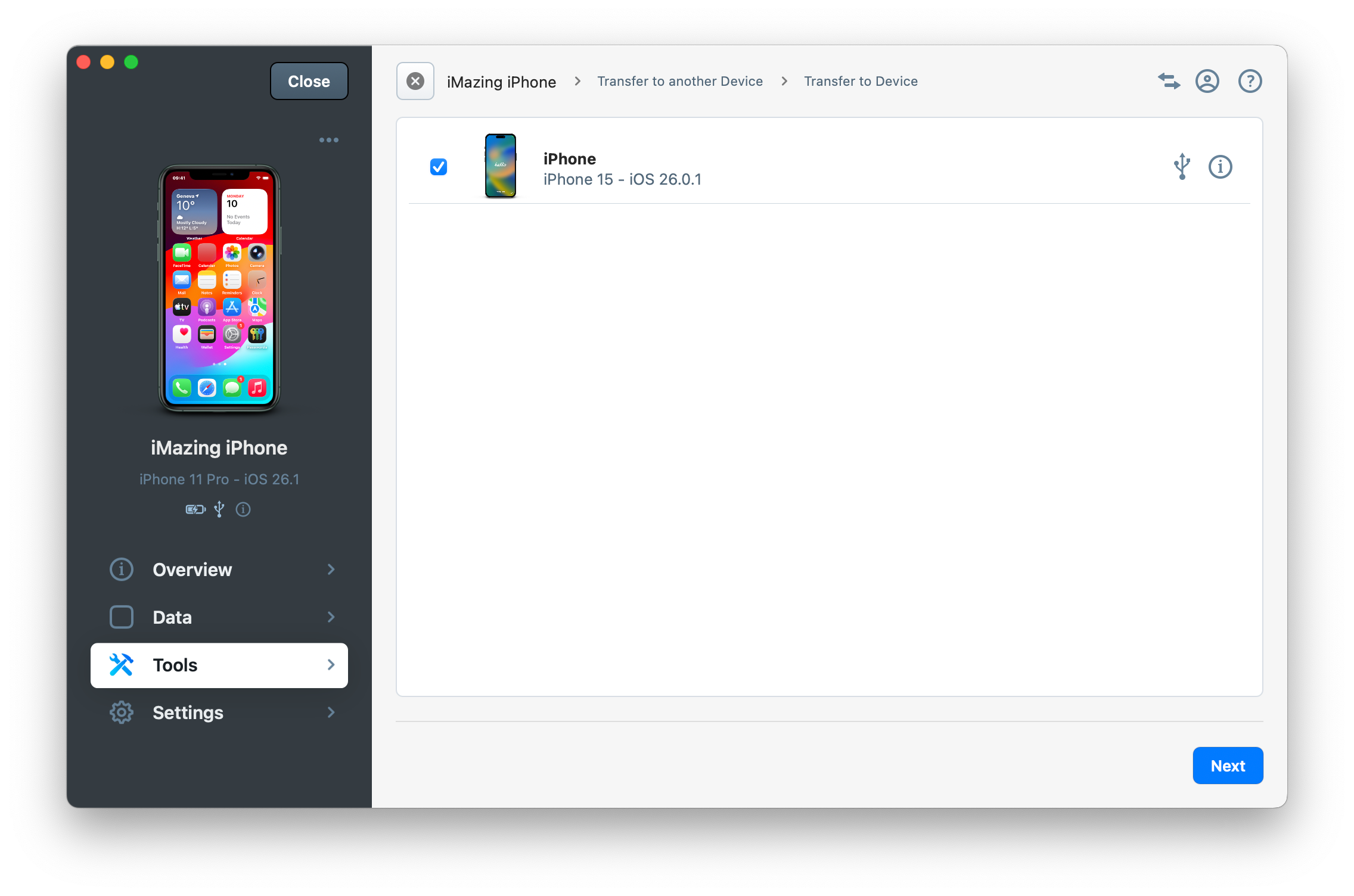Open Help using the question mark icon

click(1249, 81)
